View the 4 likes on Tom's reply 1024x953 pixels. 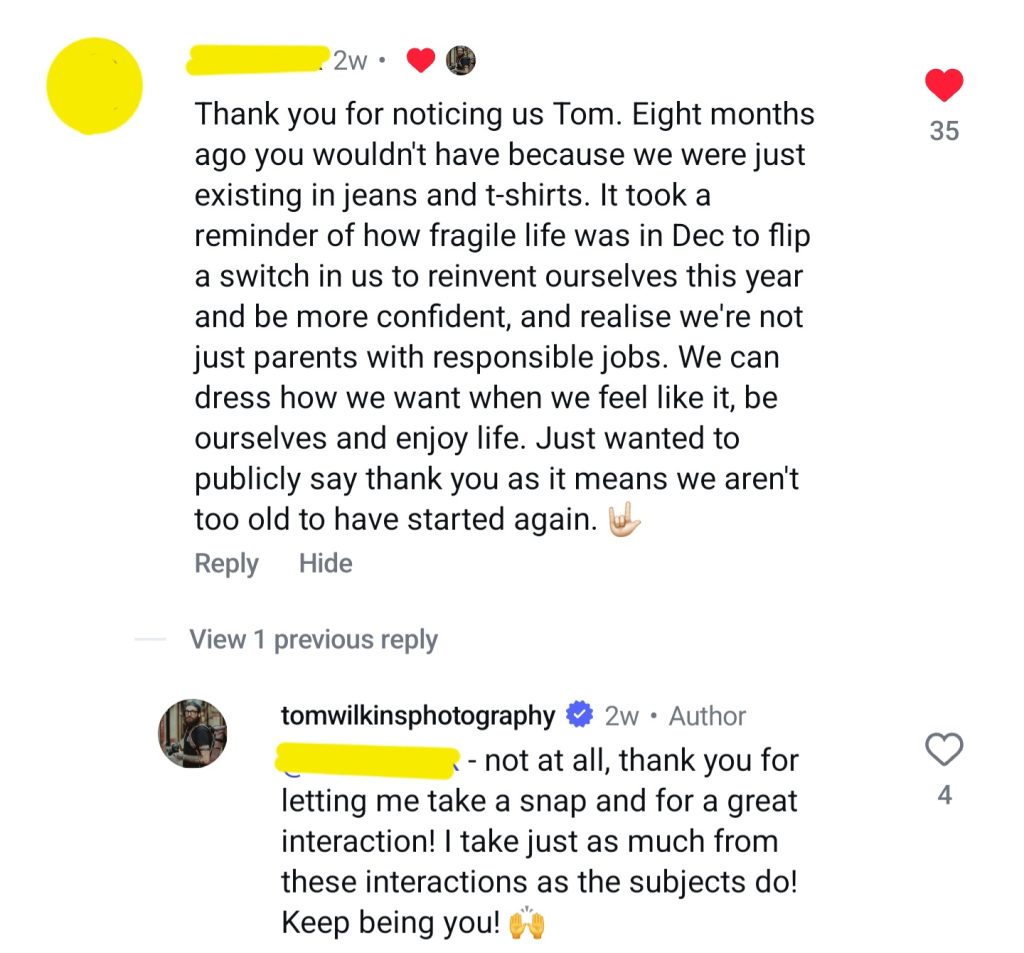[944, 796]
